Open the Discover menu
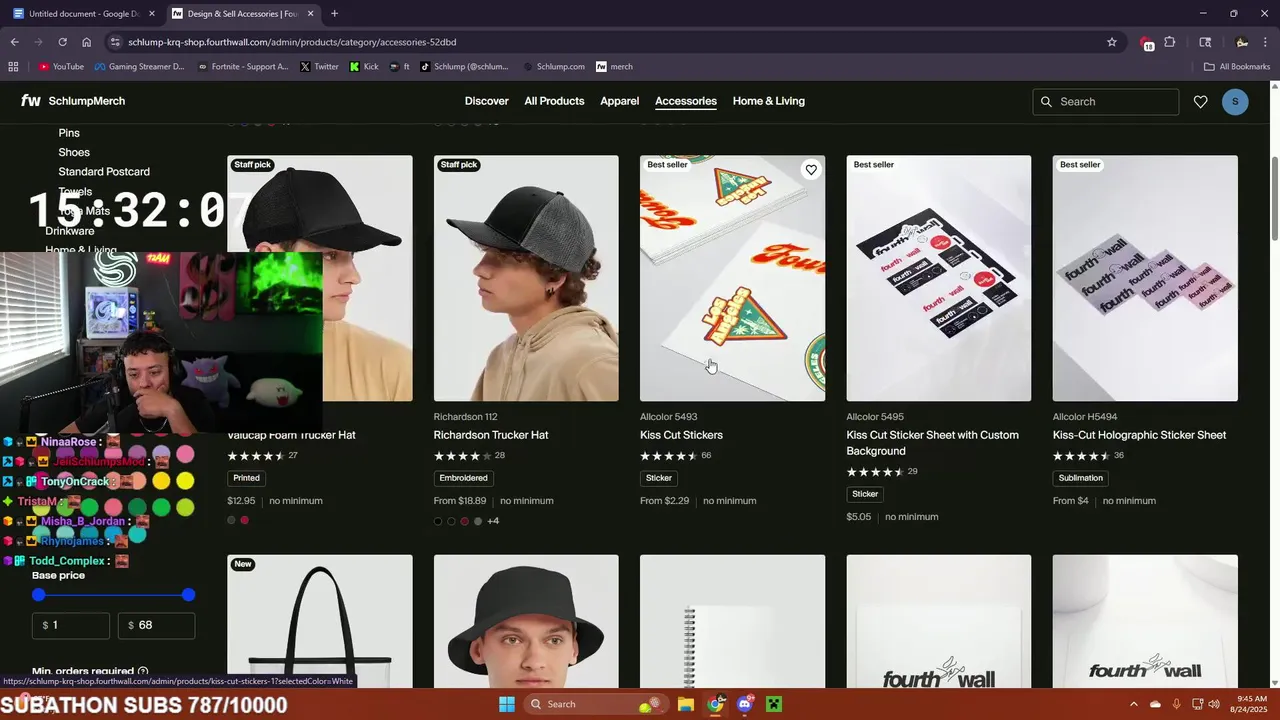Viewport: 1280px width, 720px height. pyautogui.click(x=487, y=101)
